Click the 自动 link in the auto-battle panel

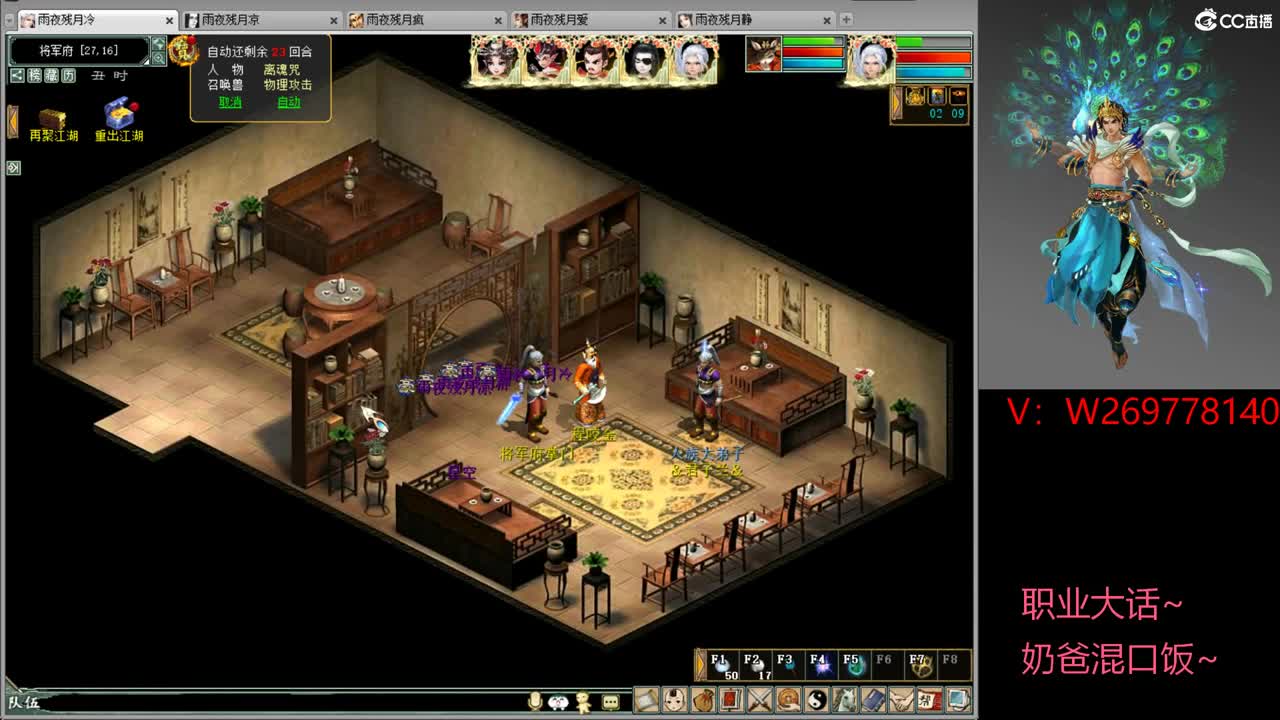(x=288, y=102)
